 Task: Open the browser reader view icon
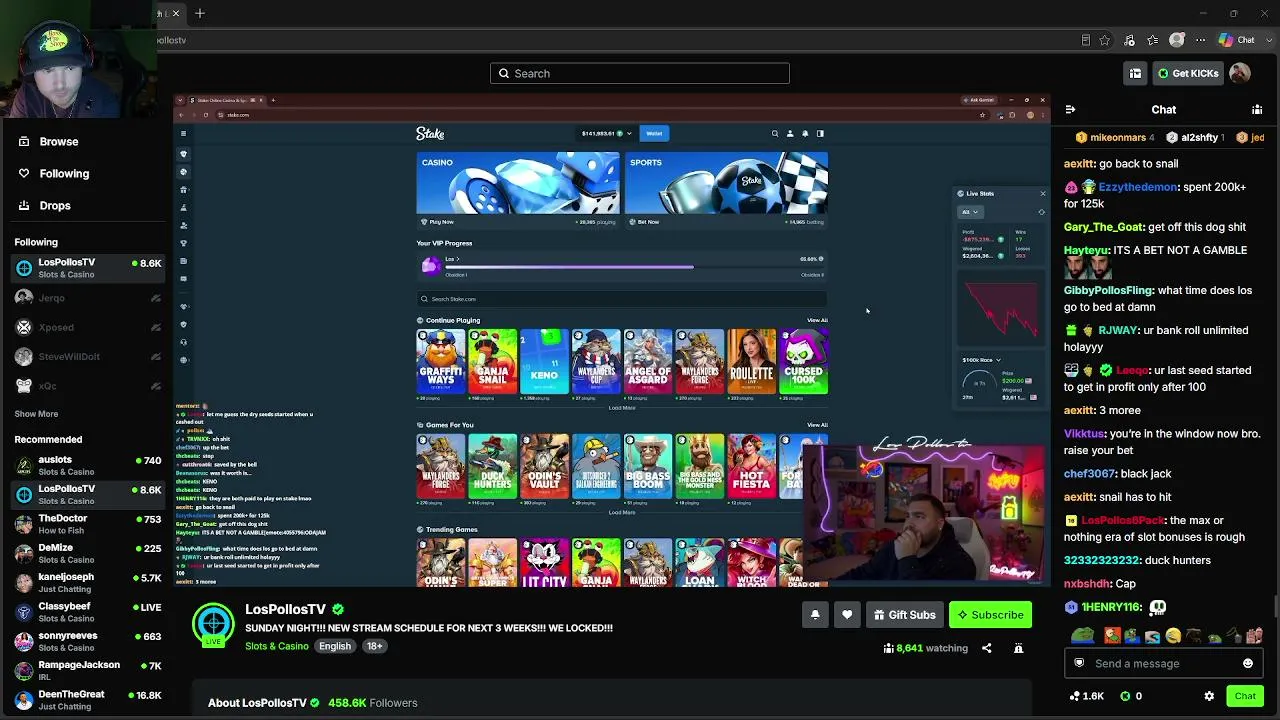coord(1085,40)
